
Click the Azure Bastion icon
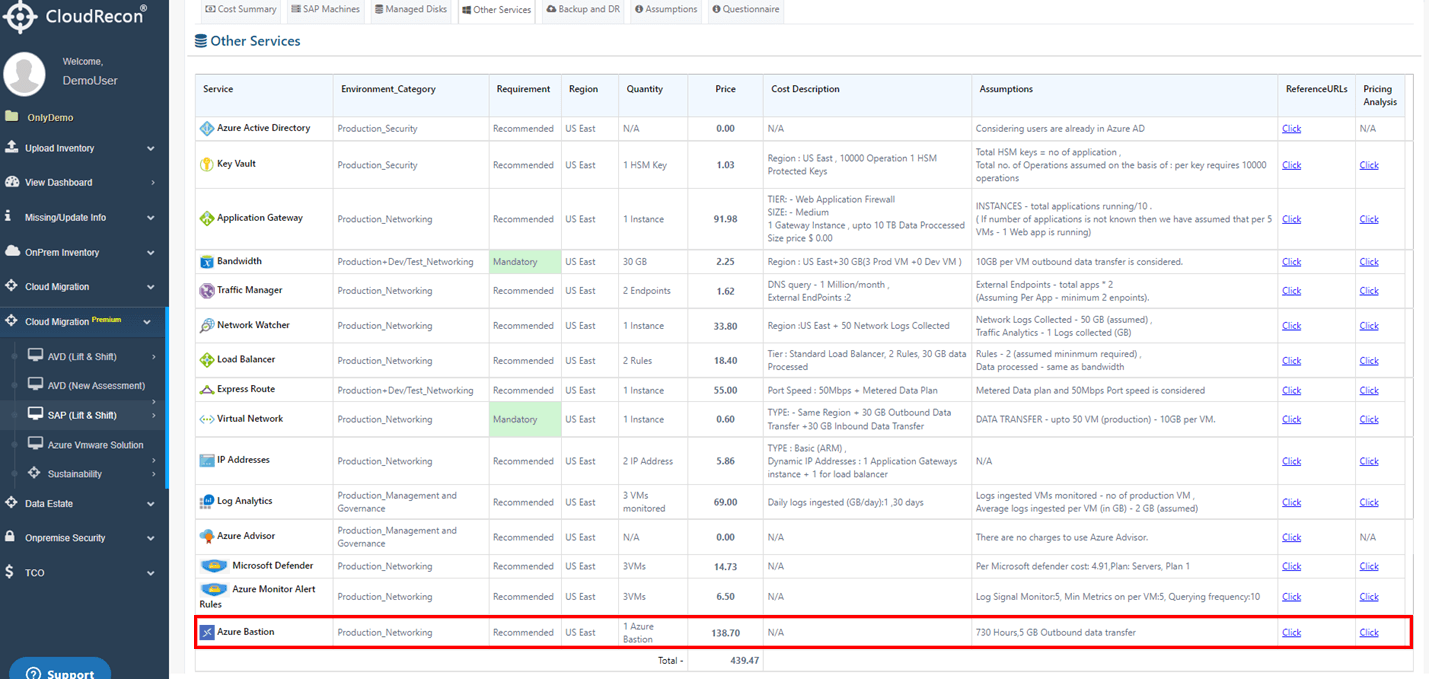click(x=207, y=633)
